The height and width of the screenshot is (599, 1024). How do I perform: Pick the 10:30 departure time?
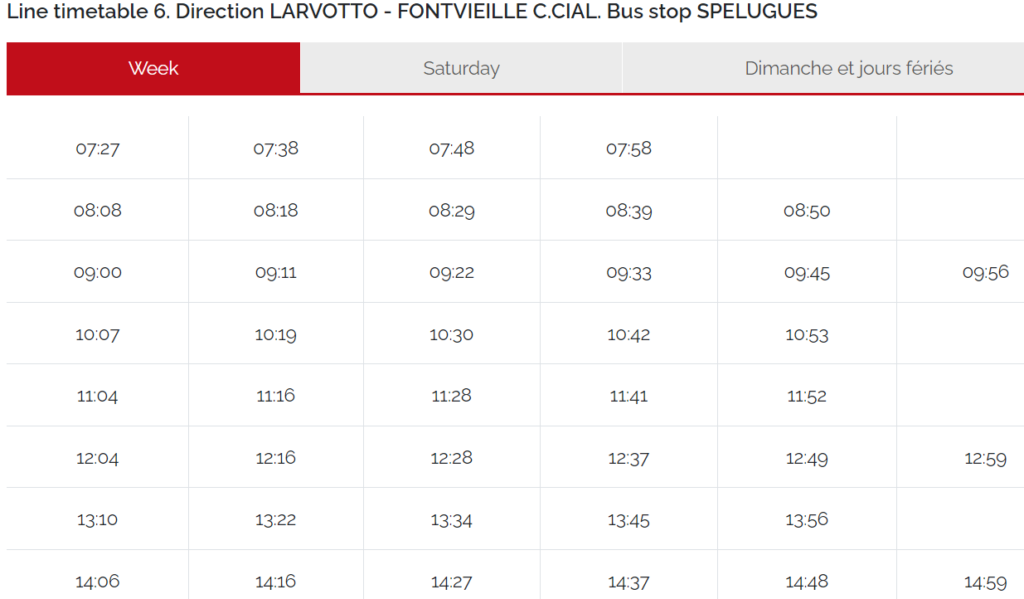point(451,335)
